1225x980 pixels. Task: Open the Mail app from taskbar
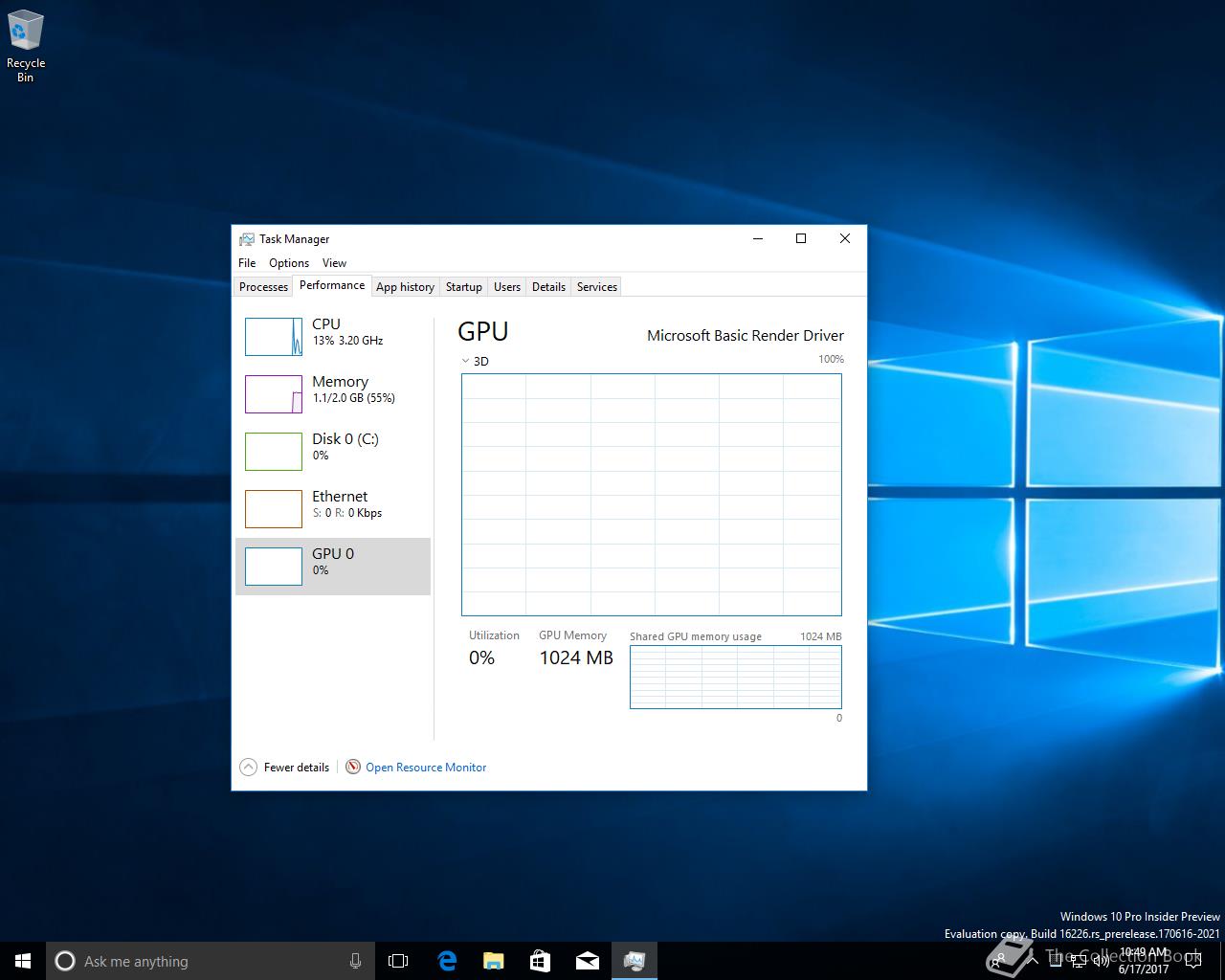pos(587,961)
